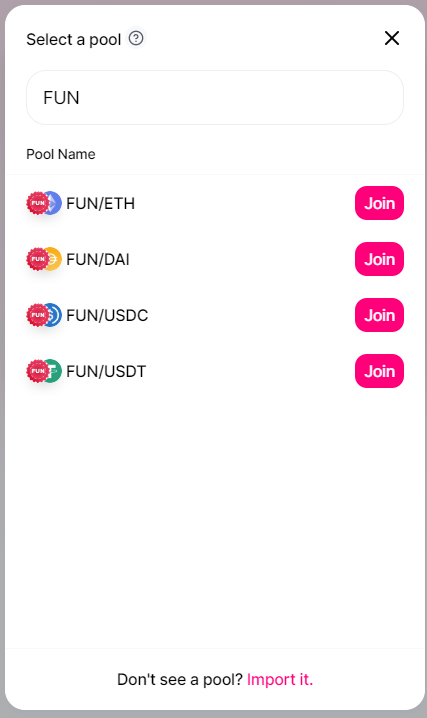Click the Ethereum icon in FUN/ETH row
Image resolution: width=427 pixels, height=718 pixels.
click(55, 203)
